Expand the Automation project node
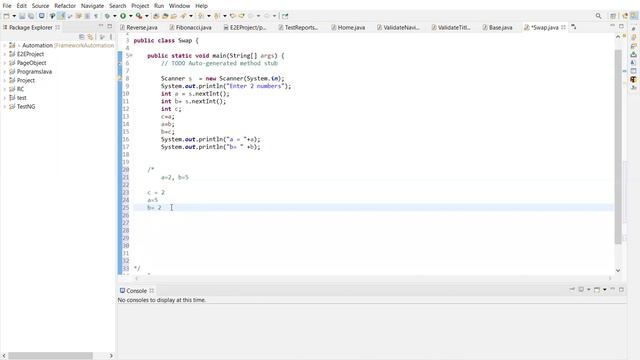The image size is (640, 360). (x=5, y=45)
